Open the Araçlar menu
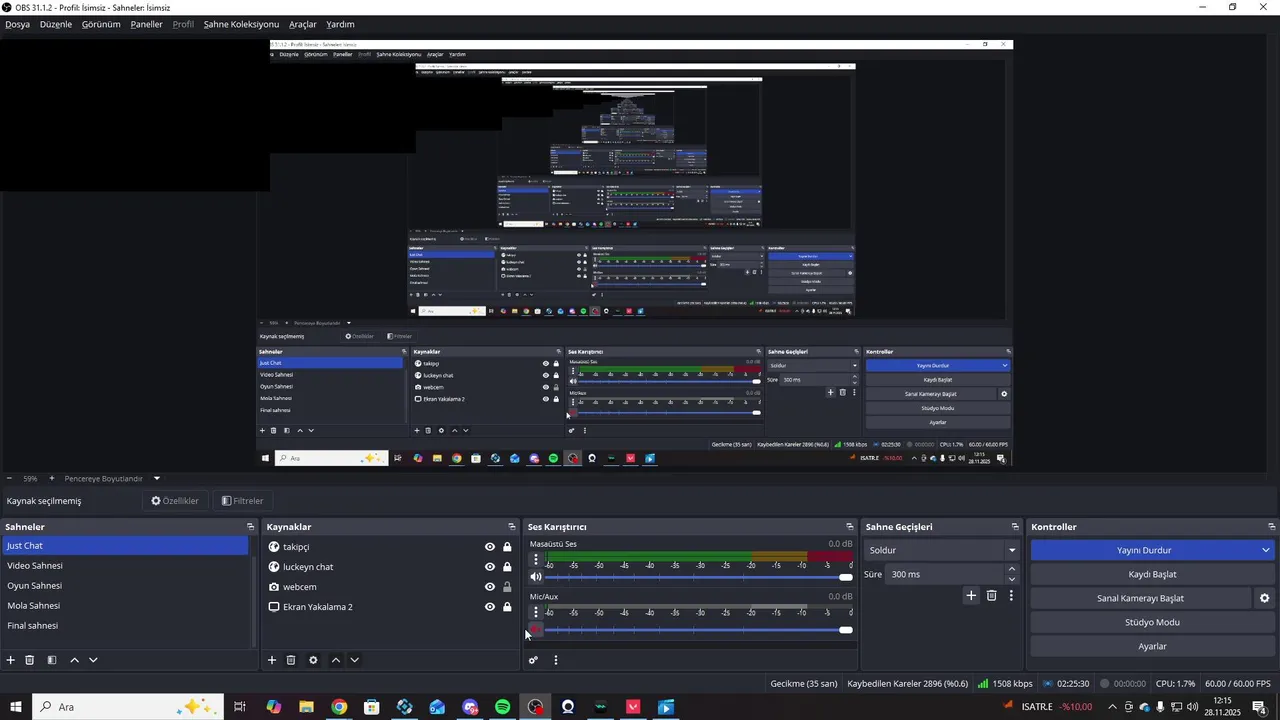The image size is (1280, 720). click(x=303, y=24)
